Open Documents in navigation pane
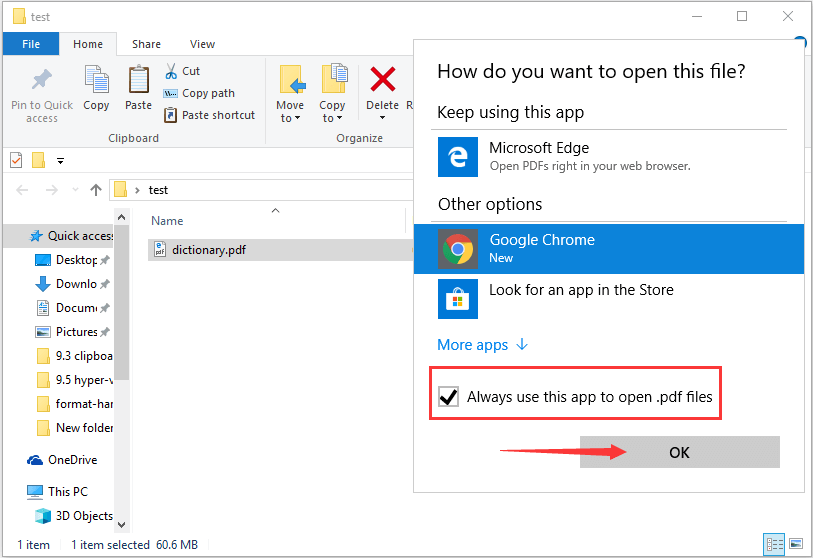Screen dimensions: 813x558 tap(71, 308)
